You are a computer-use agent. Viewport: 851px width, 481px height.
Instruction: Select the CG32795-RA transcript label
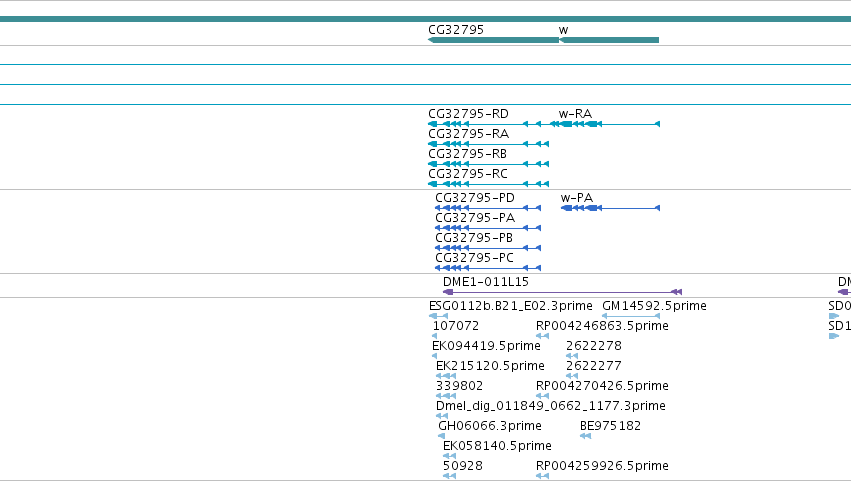click(468, 134)
